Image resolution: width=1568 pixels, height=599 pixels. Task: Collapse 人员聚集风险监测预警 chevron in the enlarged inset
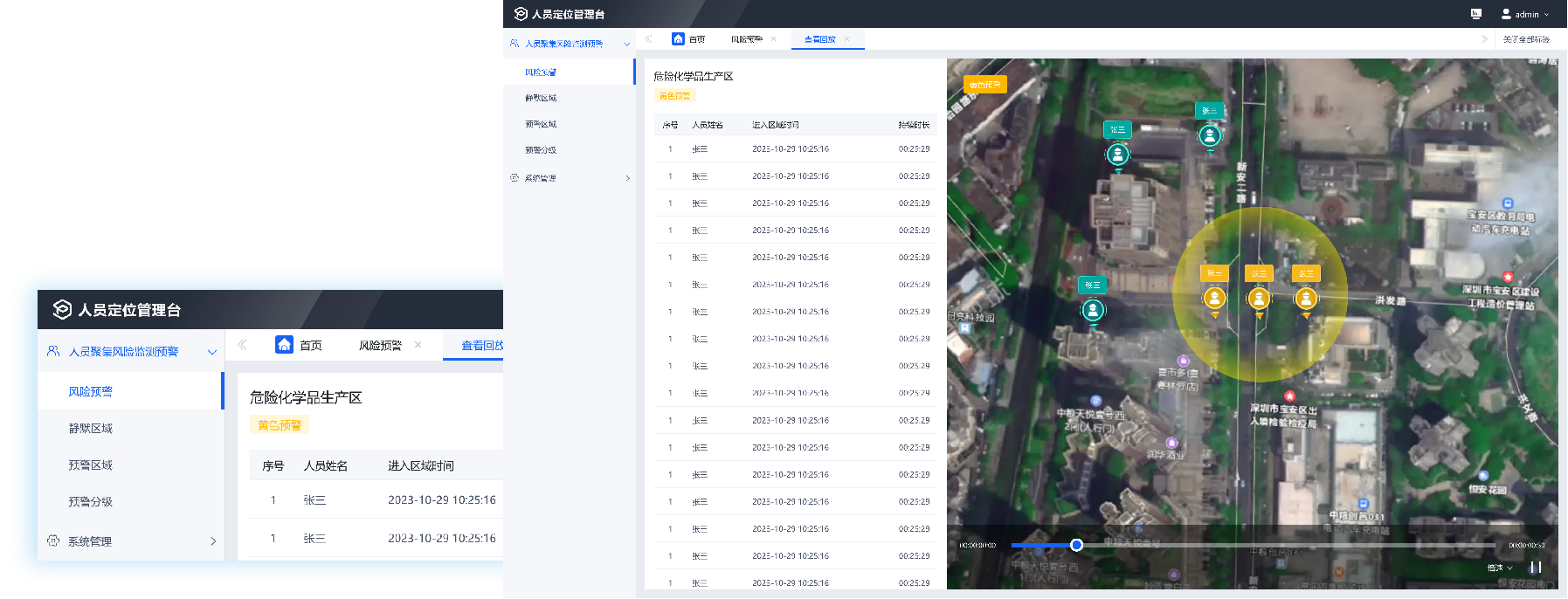(x=211, y=352)
